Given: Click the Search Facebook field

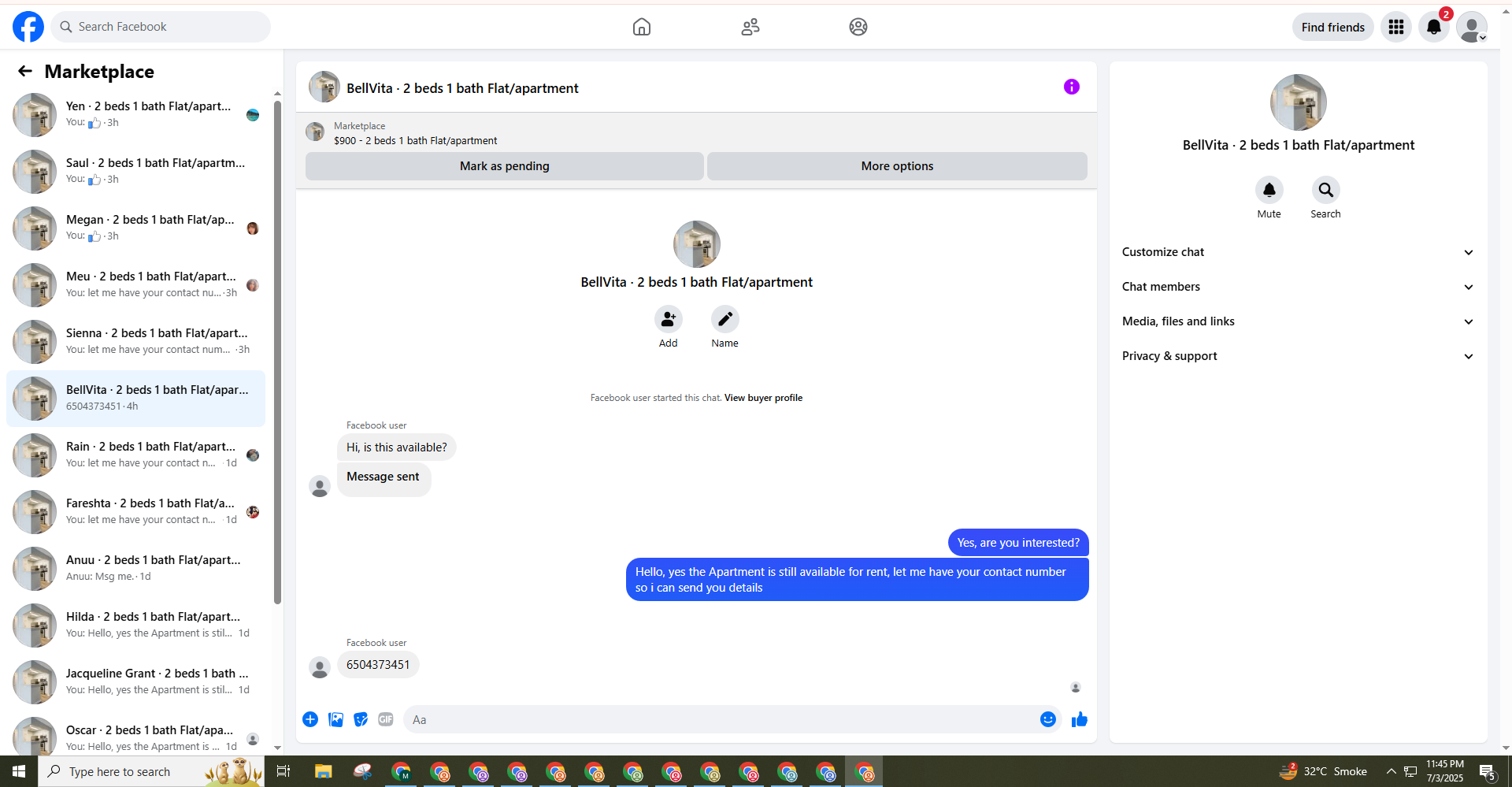Looking at the screenshot, I should click(x=161, y=27).
